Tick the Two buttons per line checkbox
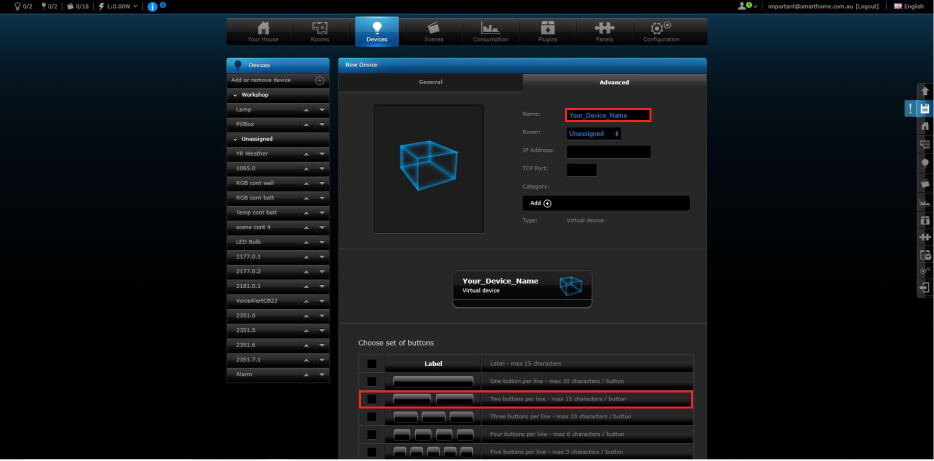 [372, 399]
